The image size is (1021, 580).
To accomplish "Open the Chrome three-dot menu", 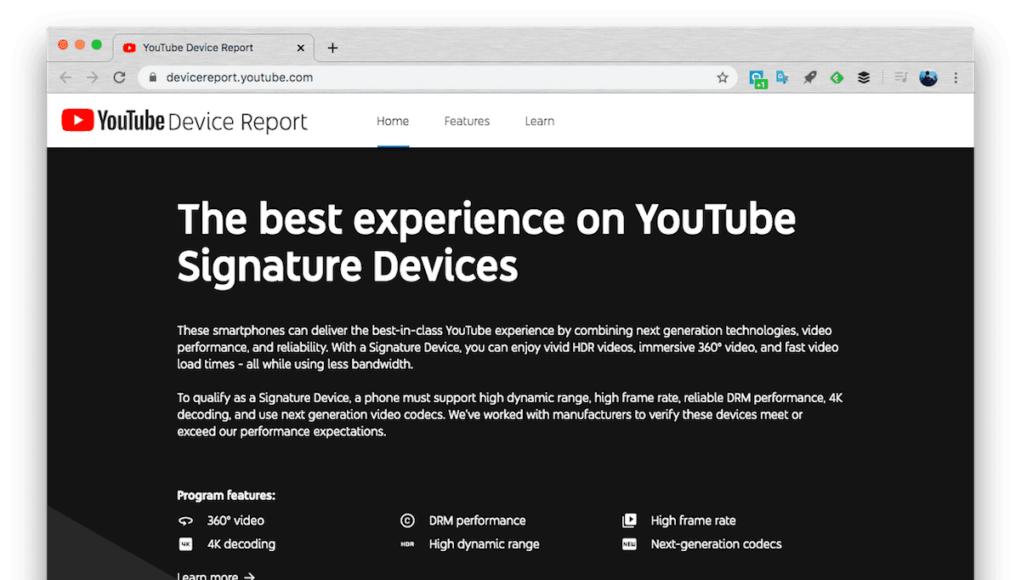I will coord(956,77).
